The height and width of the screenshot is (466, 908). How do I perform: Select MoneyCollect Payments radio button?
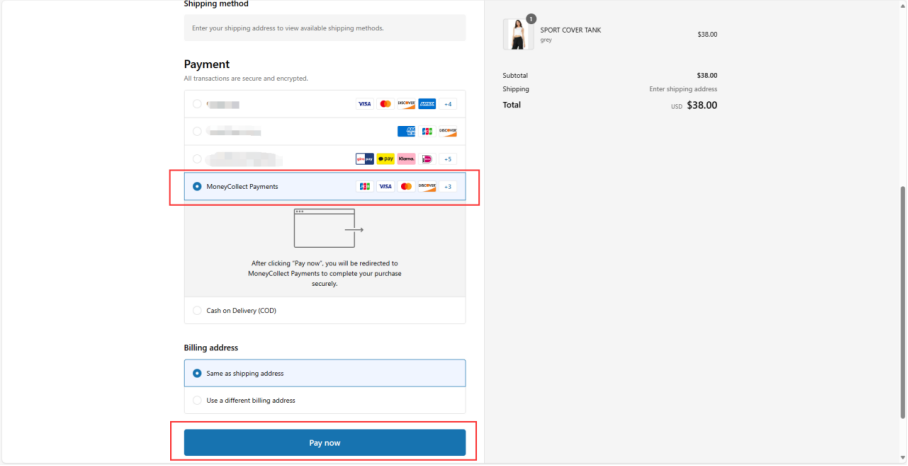pyautogui.click(x=197, y=186)
